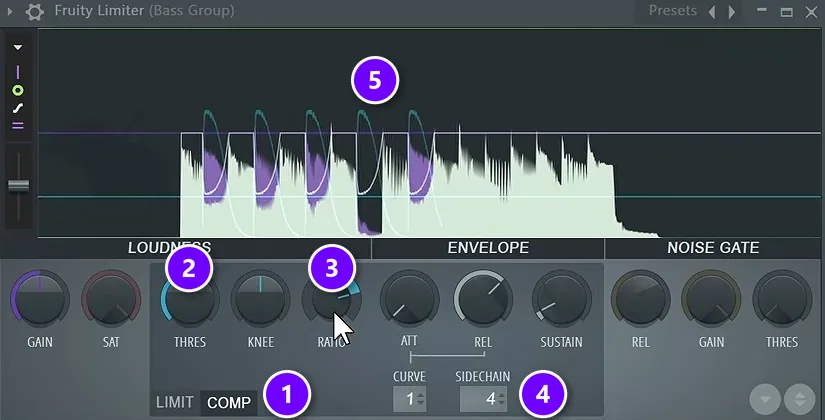Screen dimensions: 825x420
Task: Click the NOISE GATE section header
Action: [713, 248]
